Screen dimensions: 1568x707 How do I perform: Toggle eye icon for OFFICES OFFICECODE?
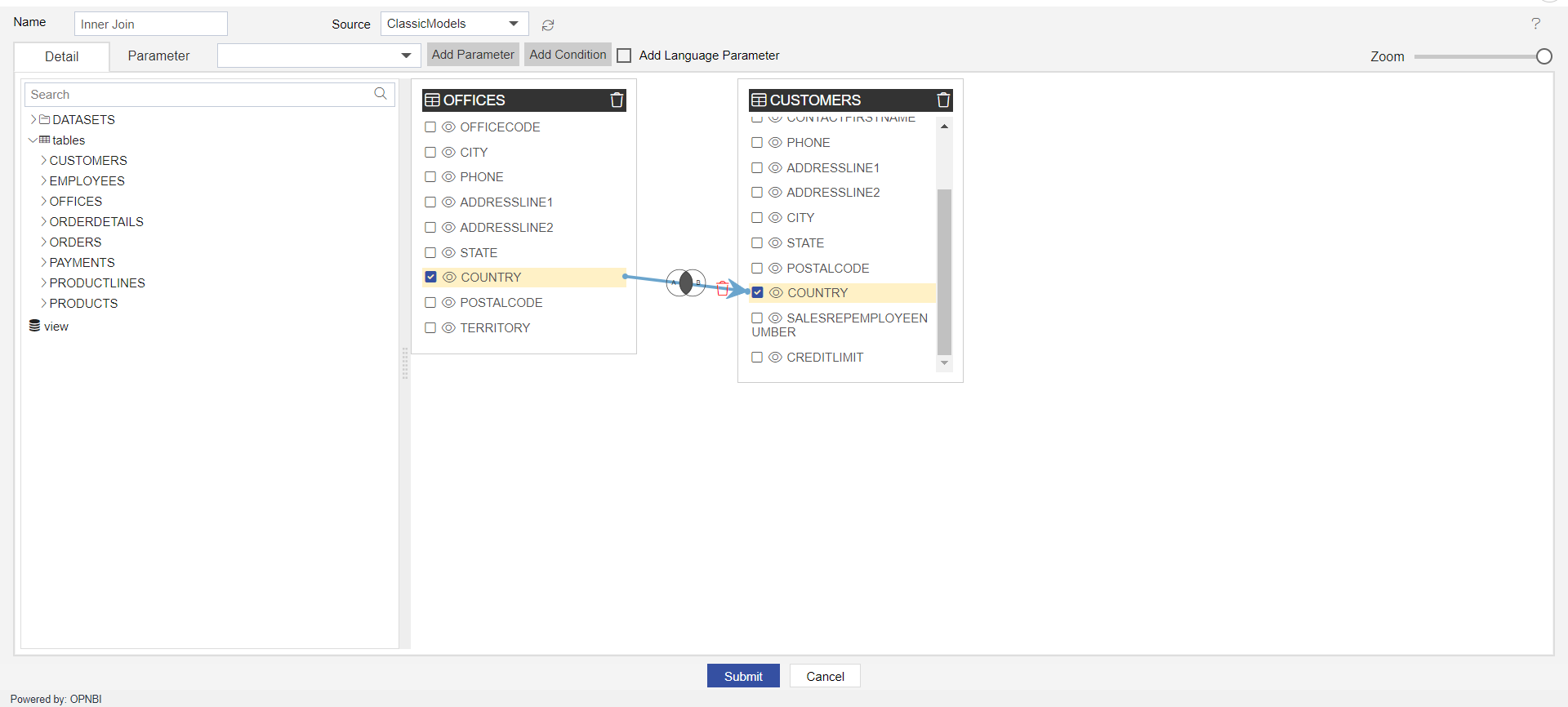click(x=448, y=127)
